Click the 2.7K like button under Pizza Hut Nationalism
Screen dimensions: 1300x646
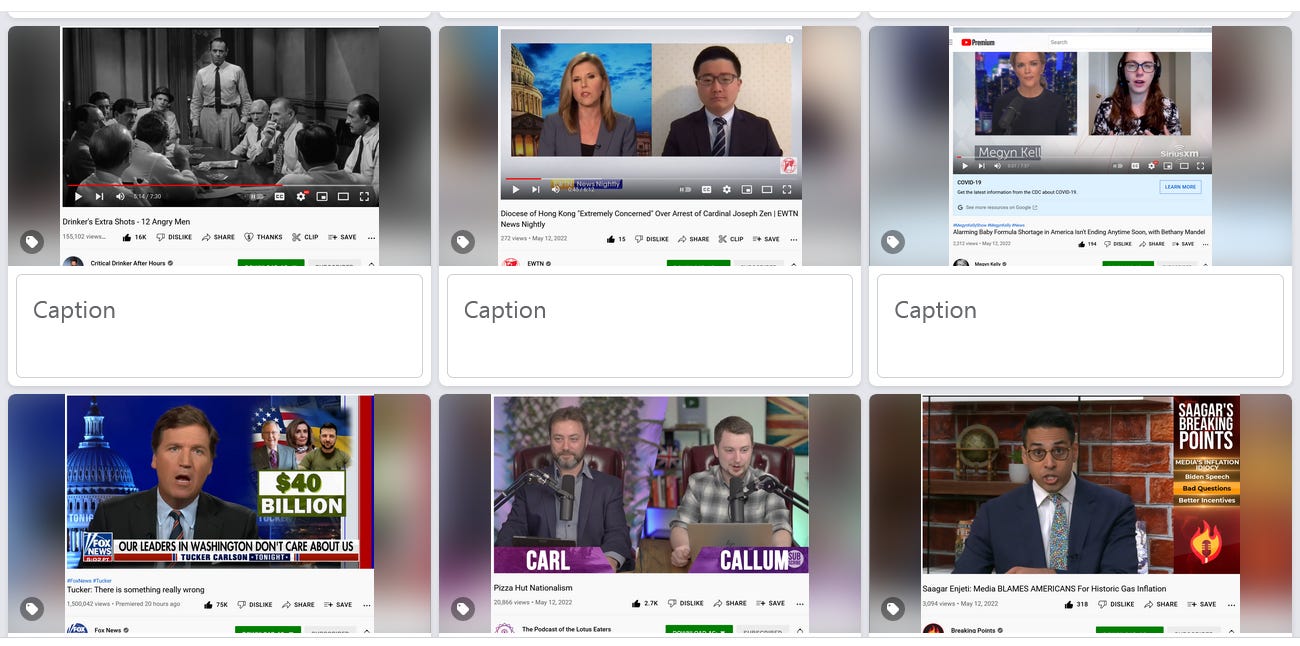click(x=646, y=603)
